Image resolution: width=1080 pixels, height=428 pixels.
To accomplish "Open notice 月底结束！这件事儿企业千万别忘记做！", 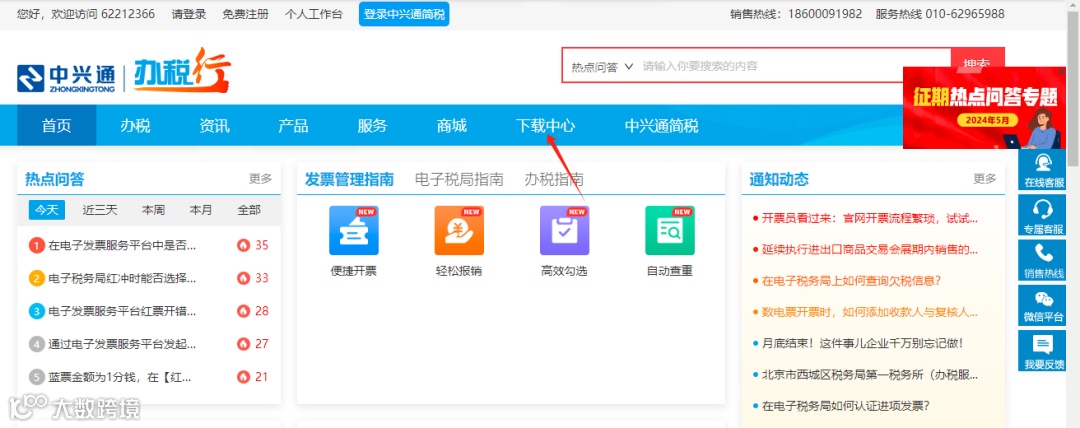I will point(862,343).
